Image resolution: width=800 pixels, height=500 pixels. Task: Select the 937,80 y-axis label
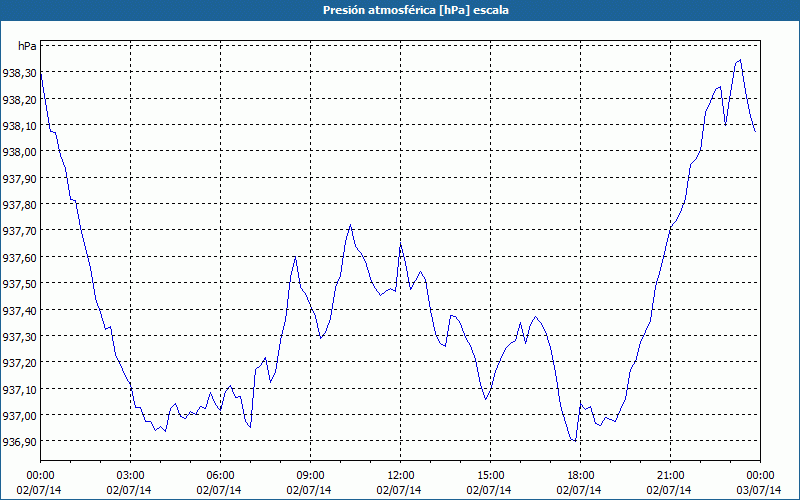(x=19, y=205)
